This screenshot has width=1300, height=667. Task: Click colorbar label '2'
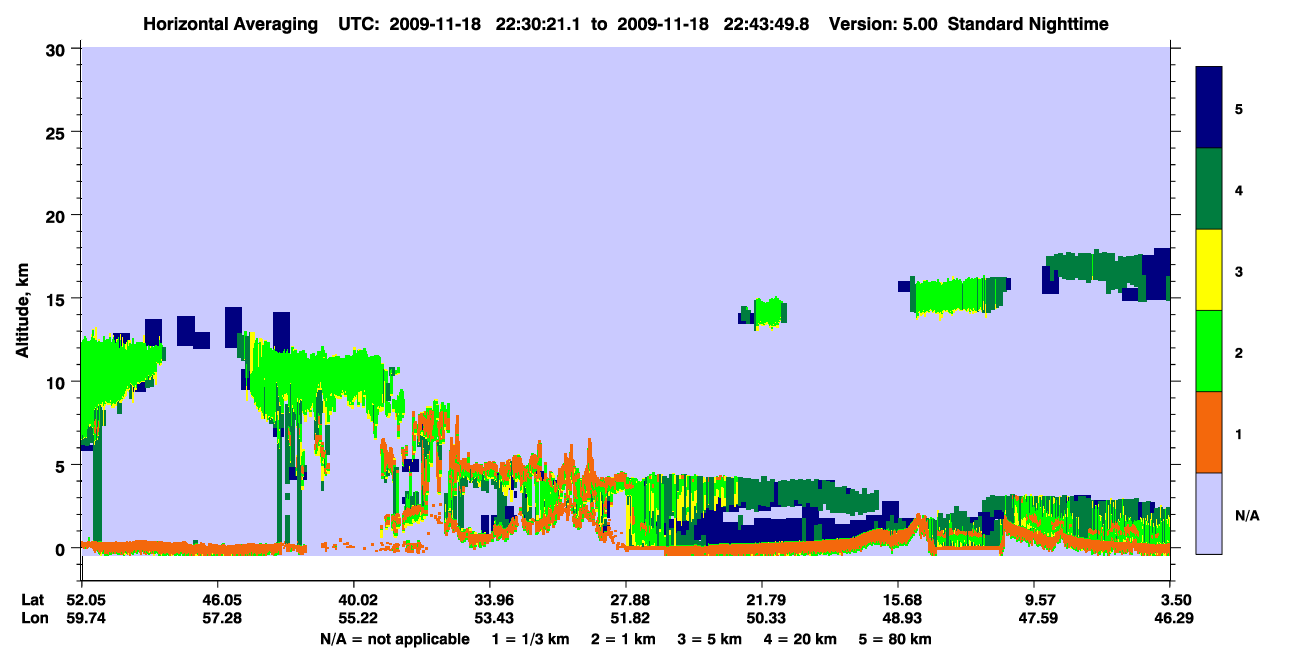coord(1239,351)
